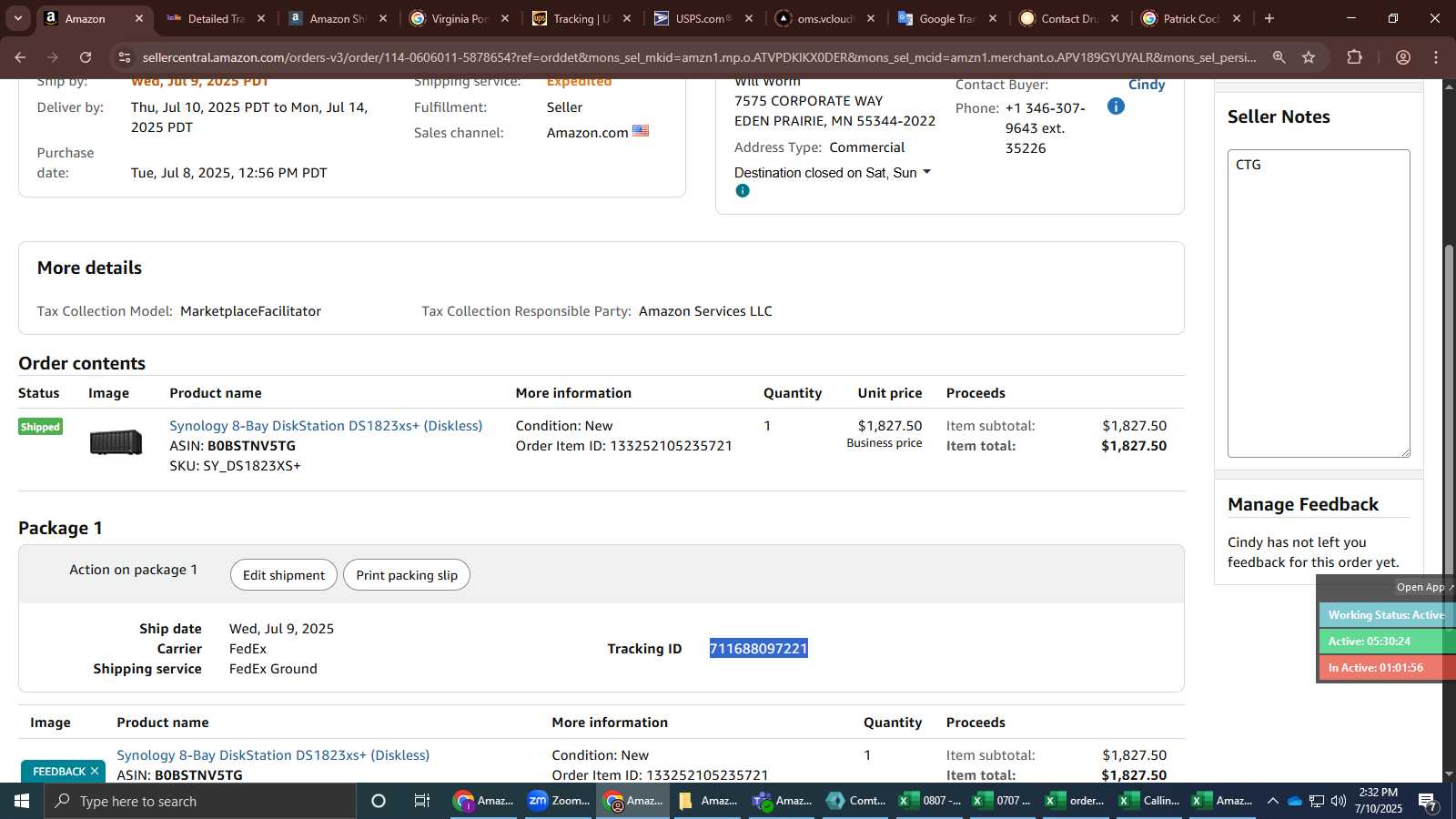The image size is (1456, 819).
Task: Switch to the Google Translate tab
Action: coord(947,18)
